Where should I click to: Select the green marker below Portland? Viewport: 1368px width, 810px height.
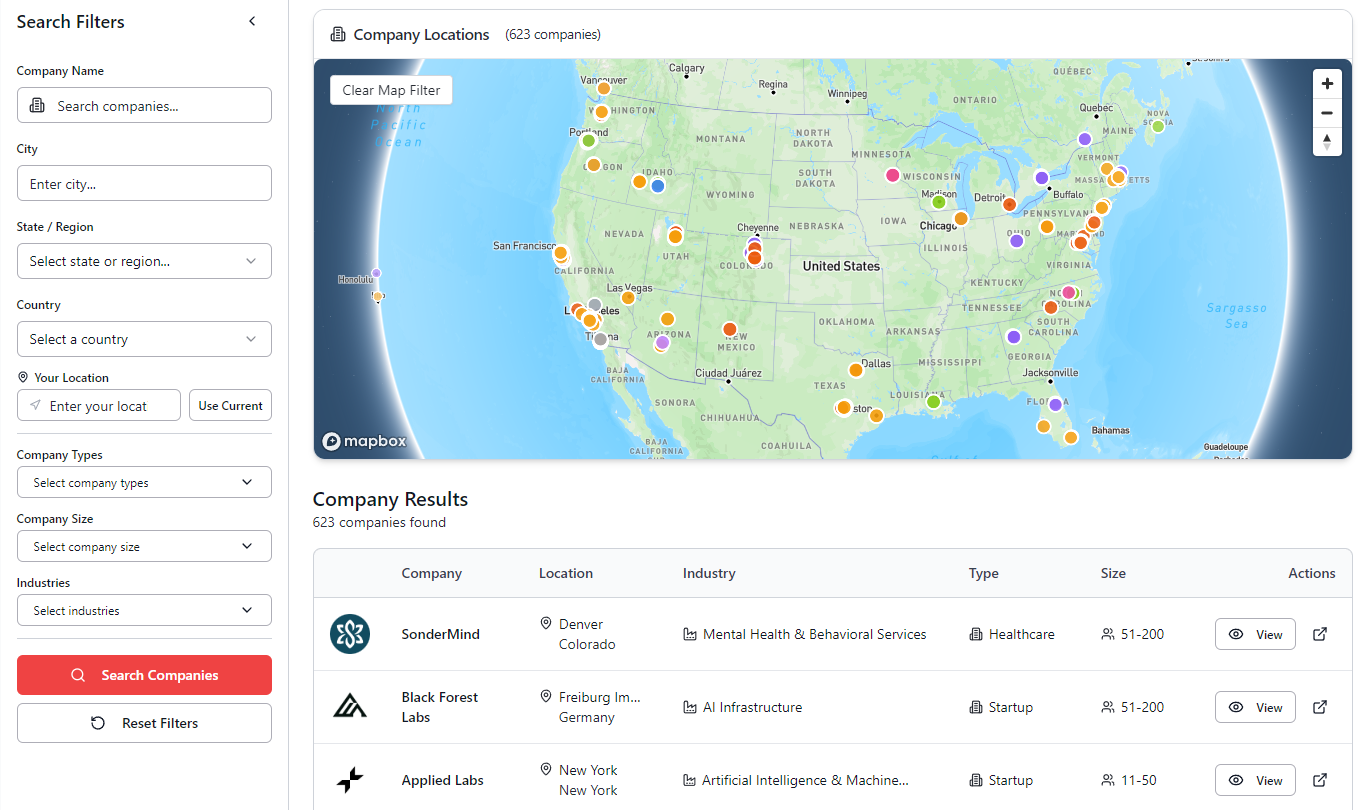589,141
